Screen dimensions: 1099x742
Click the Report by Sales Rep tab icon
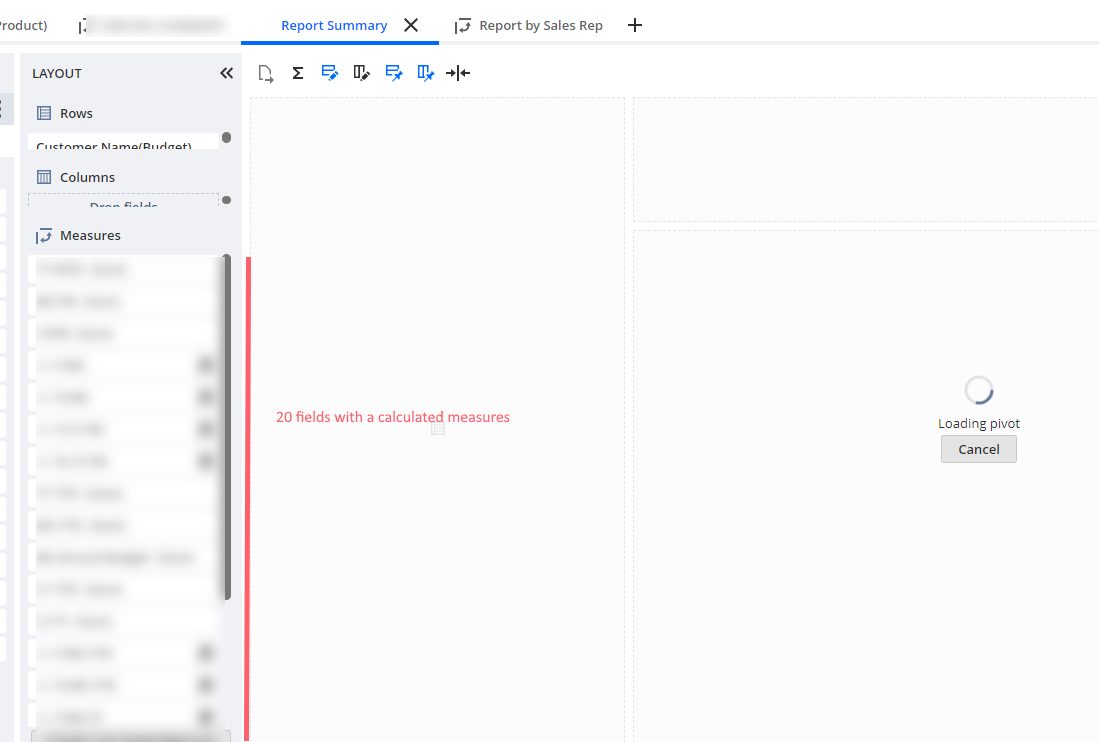463,26
